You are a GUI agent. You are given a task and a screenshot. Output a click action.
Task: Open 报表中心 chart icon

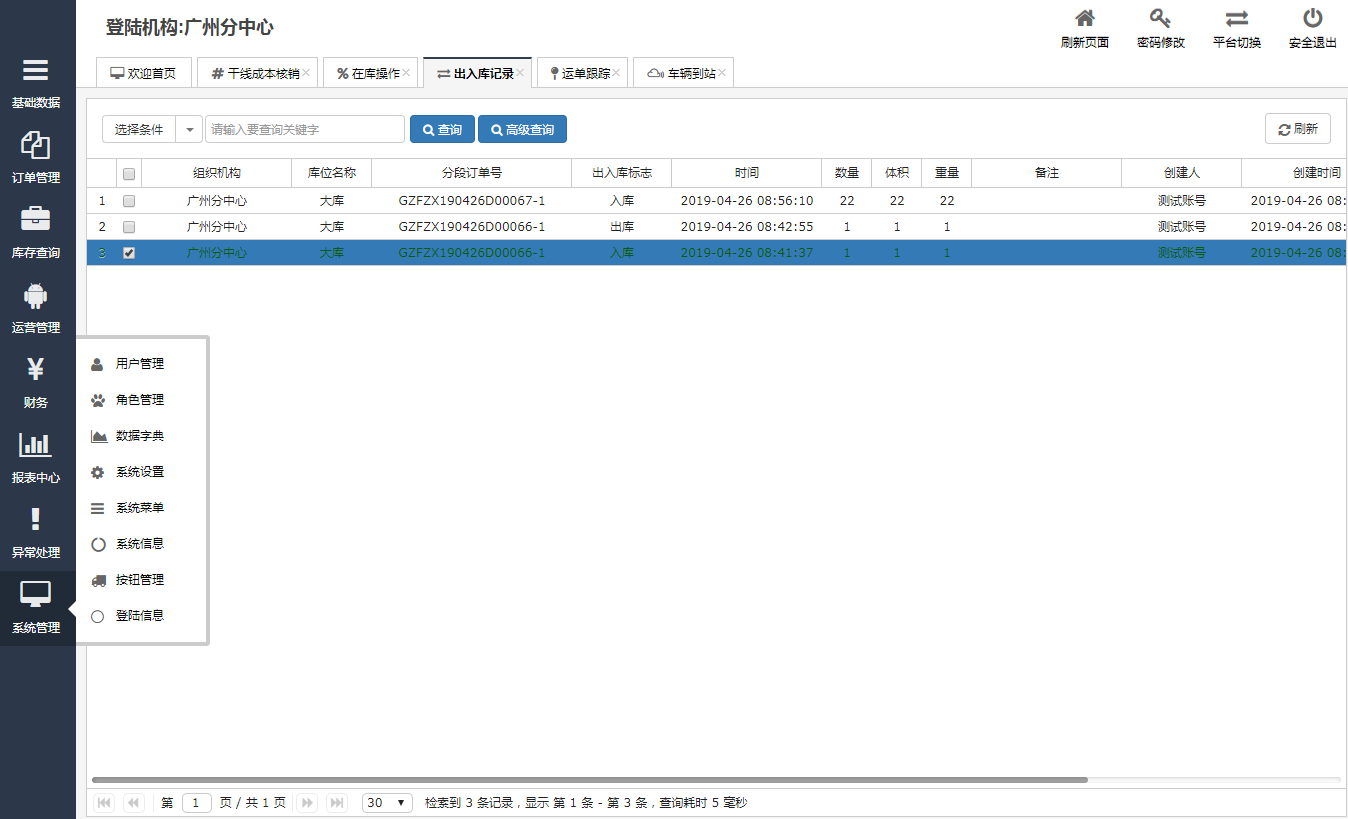click(36, 445)
